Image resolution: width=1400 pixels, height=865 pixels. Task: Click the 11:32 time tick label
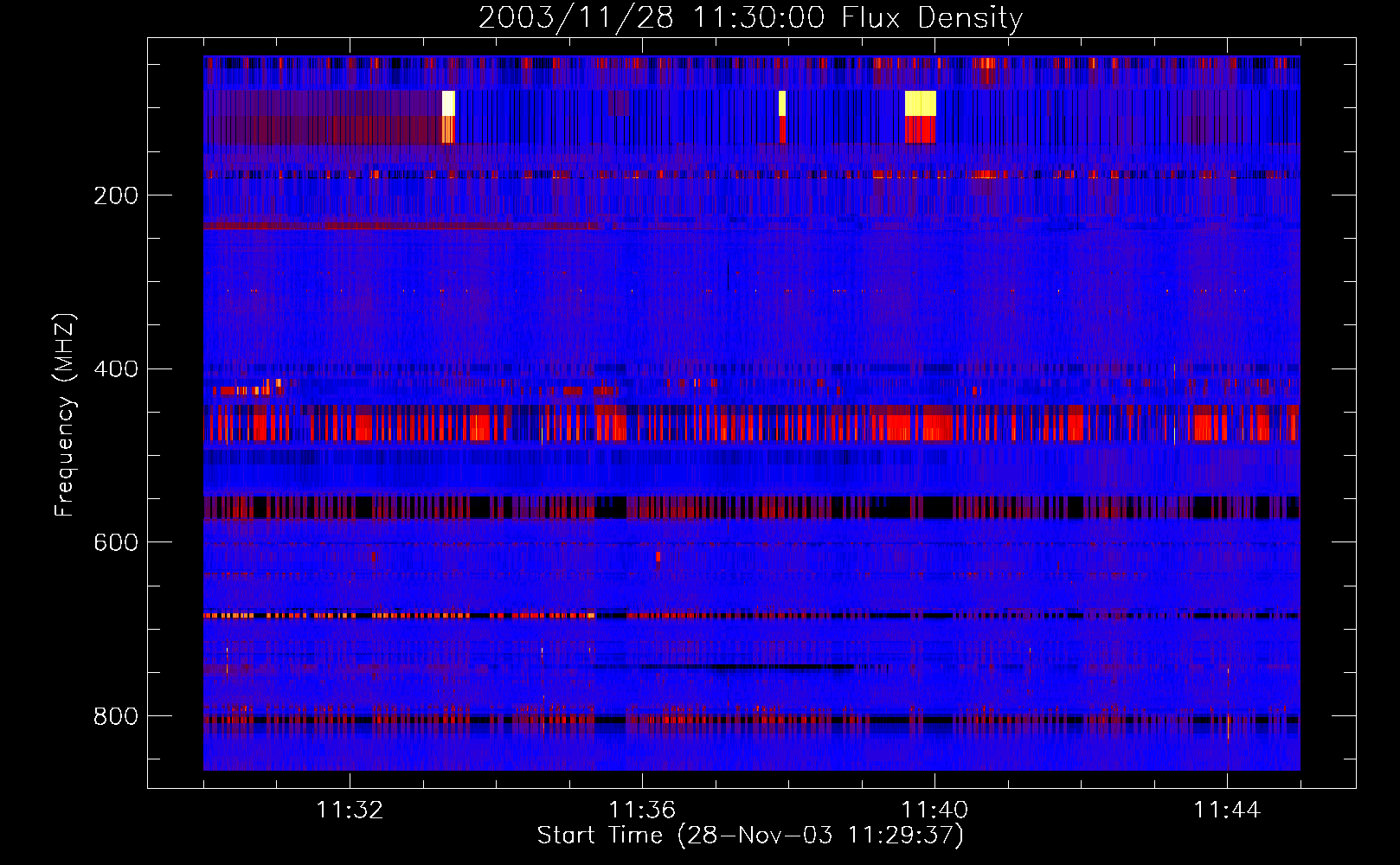(350, 811)
